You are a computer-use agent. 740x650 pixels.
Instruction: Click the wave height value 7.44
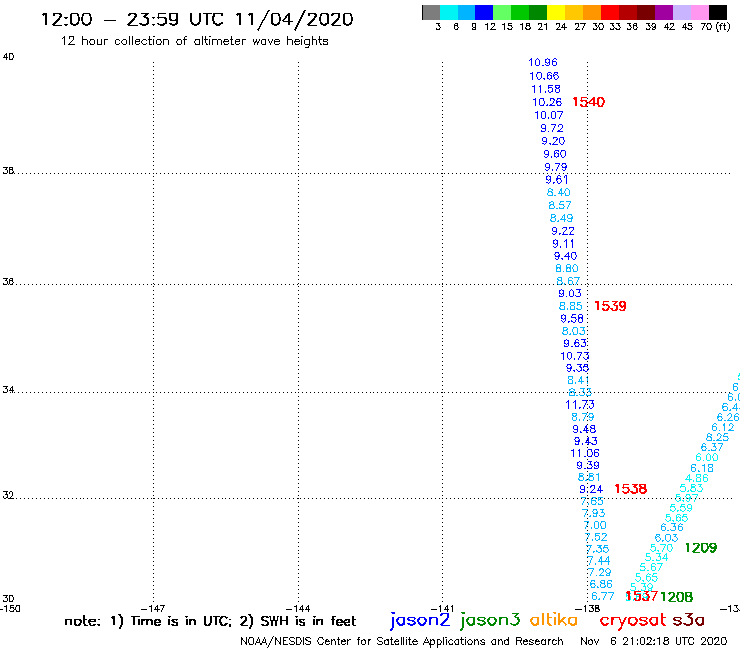tap(599, 561)
